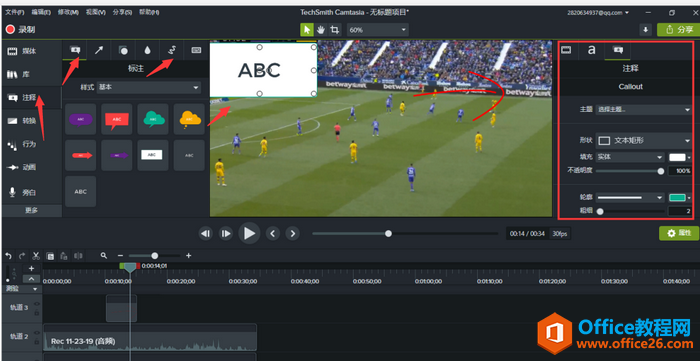The image size is (700, 361).
Task: Redo the last timeline action
Action: coord(22,256)
